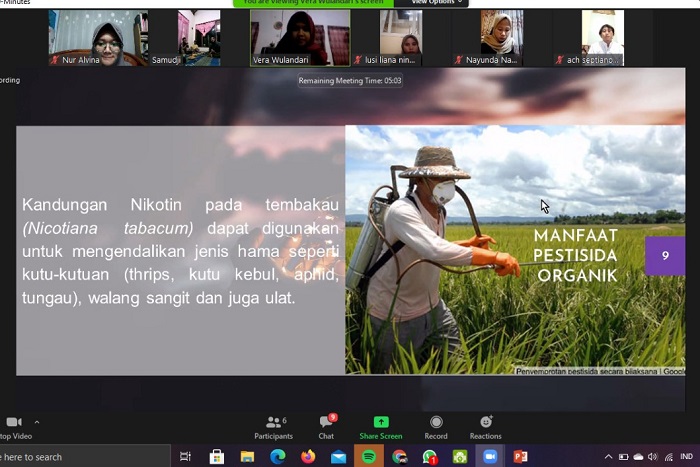Open volume control in system tray
This screenshot has width=700, height=467.
pos(653,457)
